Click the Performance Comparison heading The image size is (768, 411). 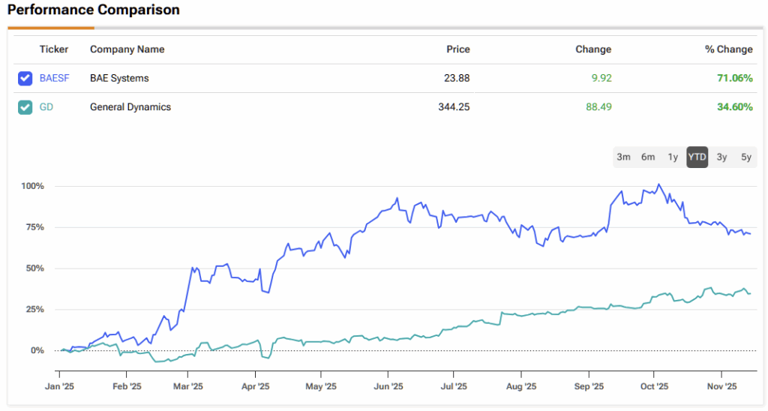[94, 11]
